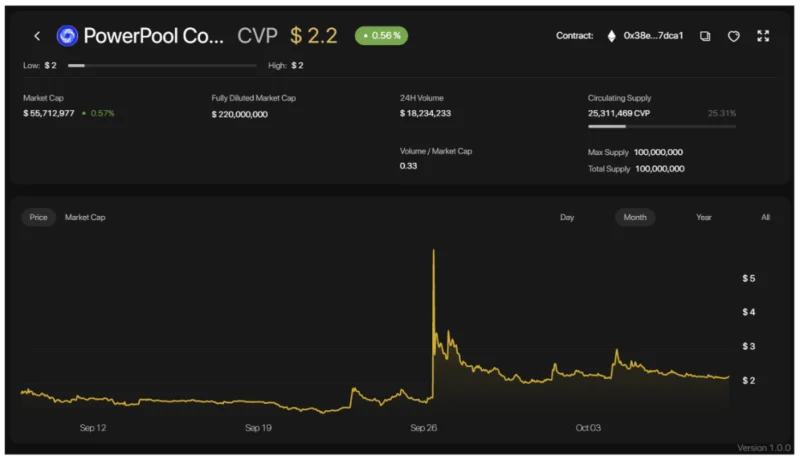Go back using the left chevron arrow

[x=37, y=36]
